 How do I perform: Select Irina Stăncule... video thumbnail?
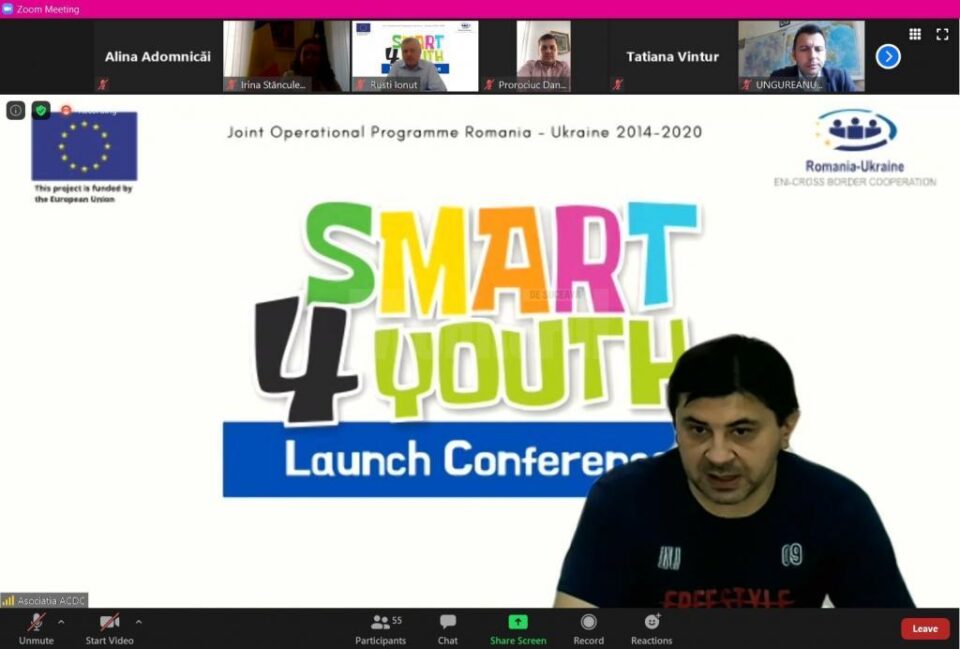(x=286, y=56)
